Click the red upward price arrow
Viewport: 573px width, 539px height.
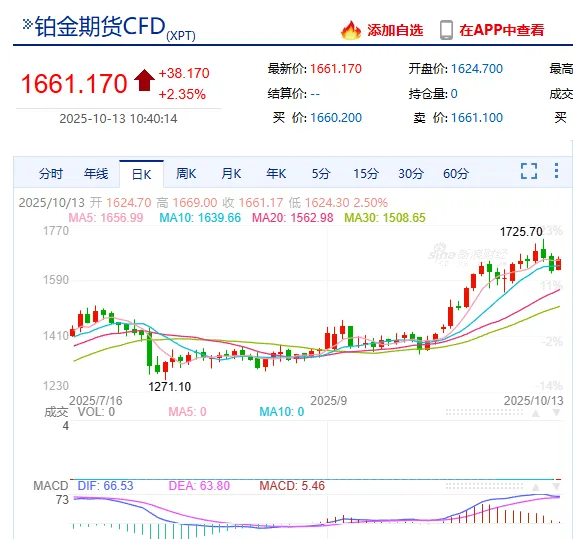tap(144, 80)
